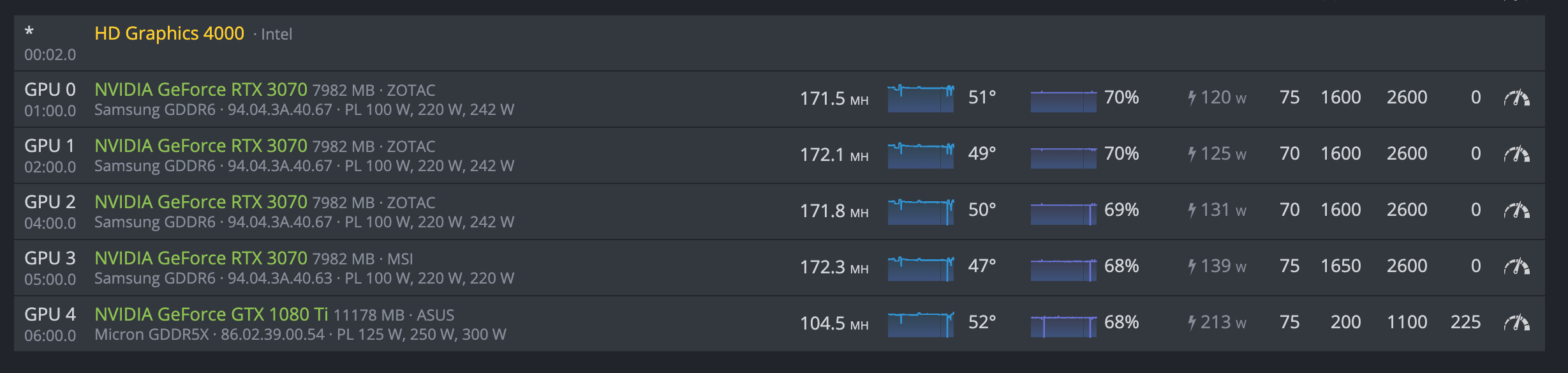This screenshot has height=373, width=1568.
Task: Click the power bolt icon showing 213 W
Action: click(x=1192, y=323)
